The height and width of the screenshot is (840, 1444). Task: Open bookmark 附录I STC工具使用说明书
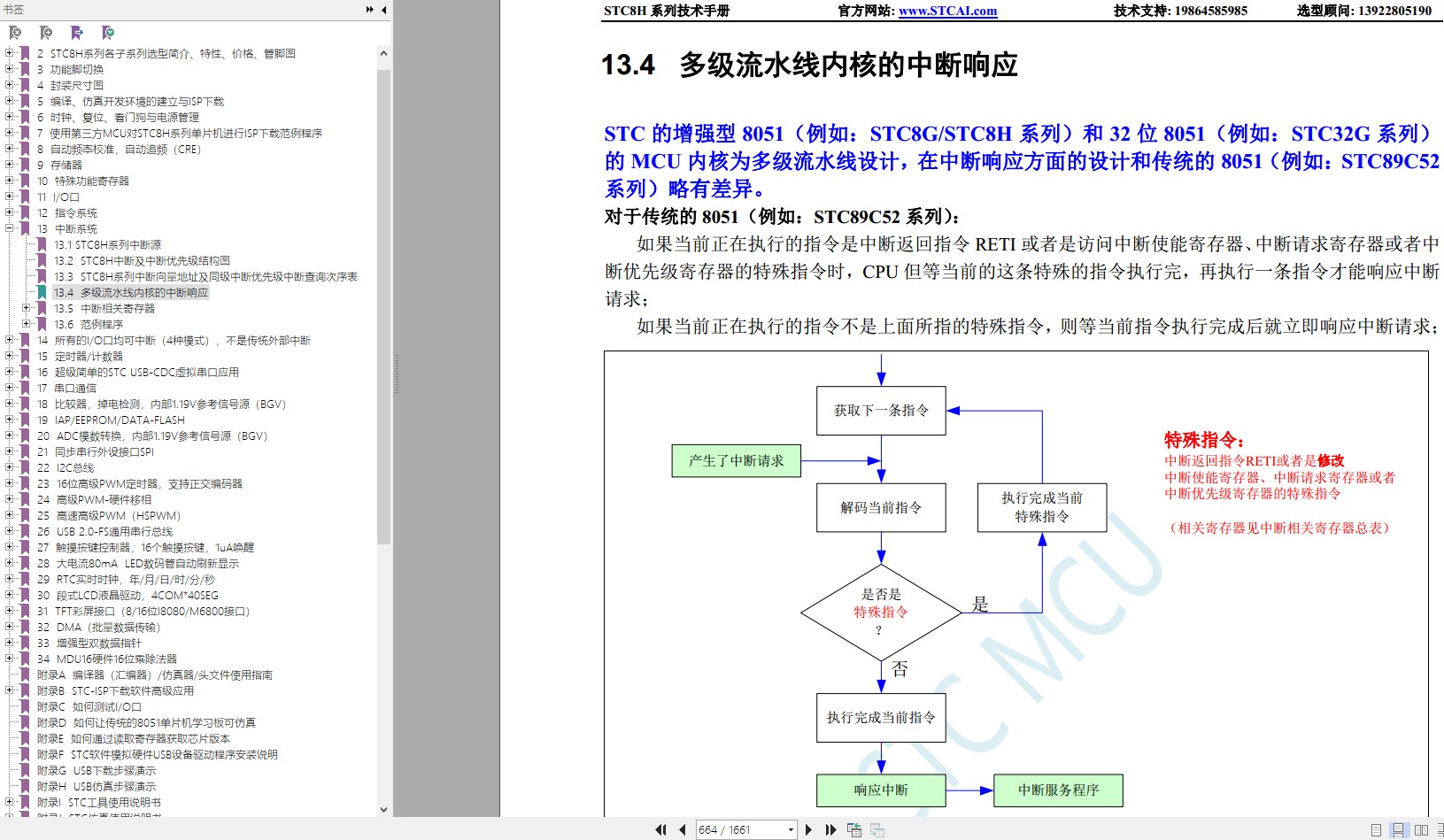point(98,802)
